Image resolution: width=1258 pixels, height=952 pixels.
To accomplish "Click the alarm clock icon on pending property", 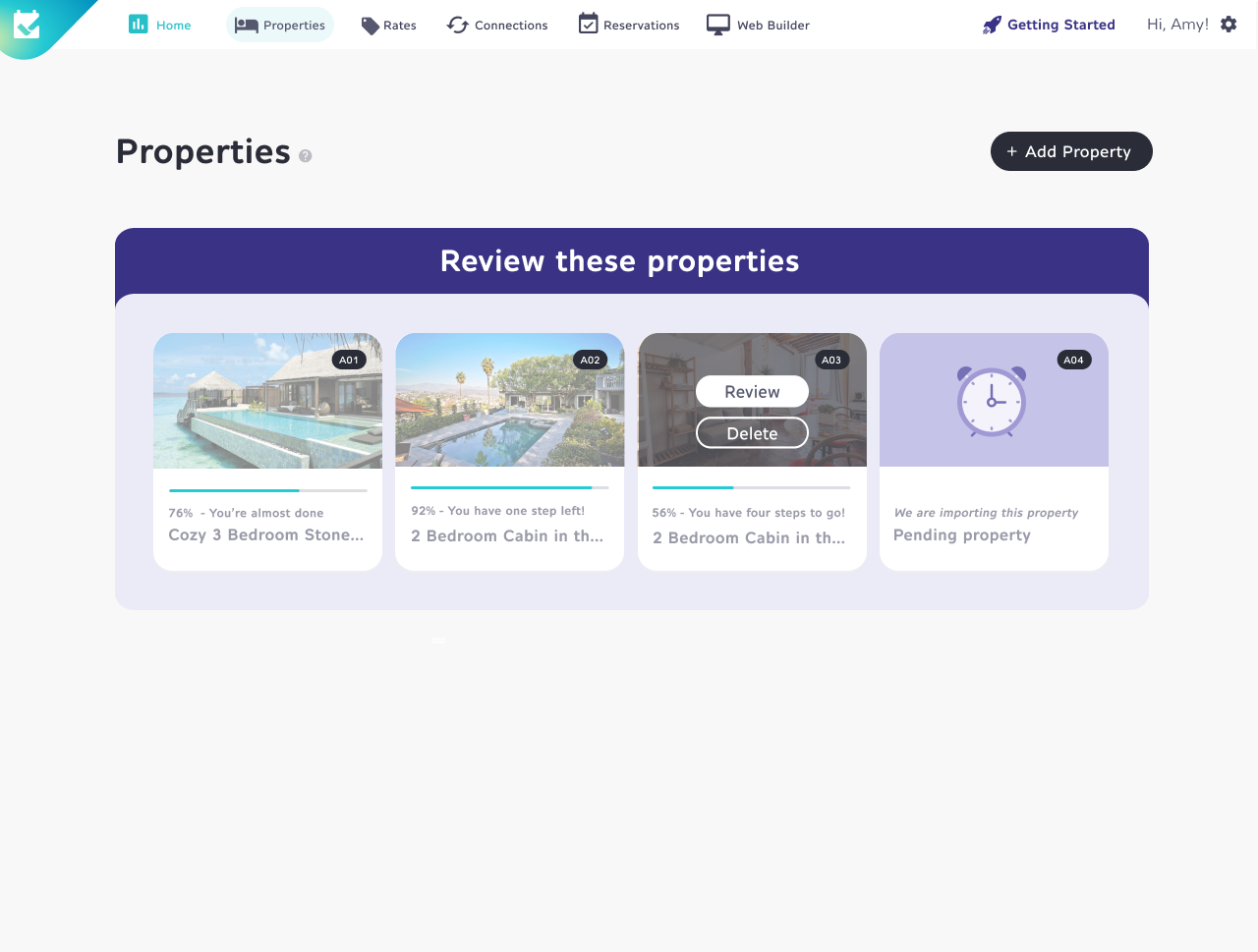I will point(992,401).
